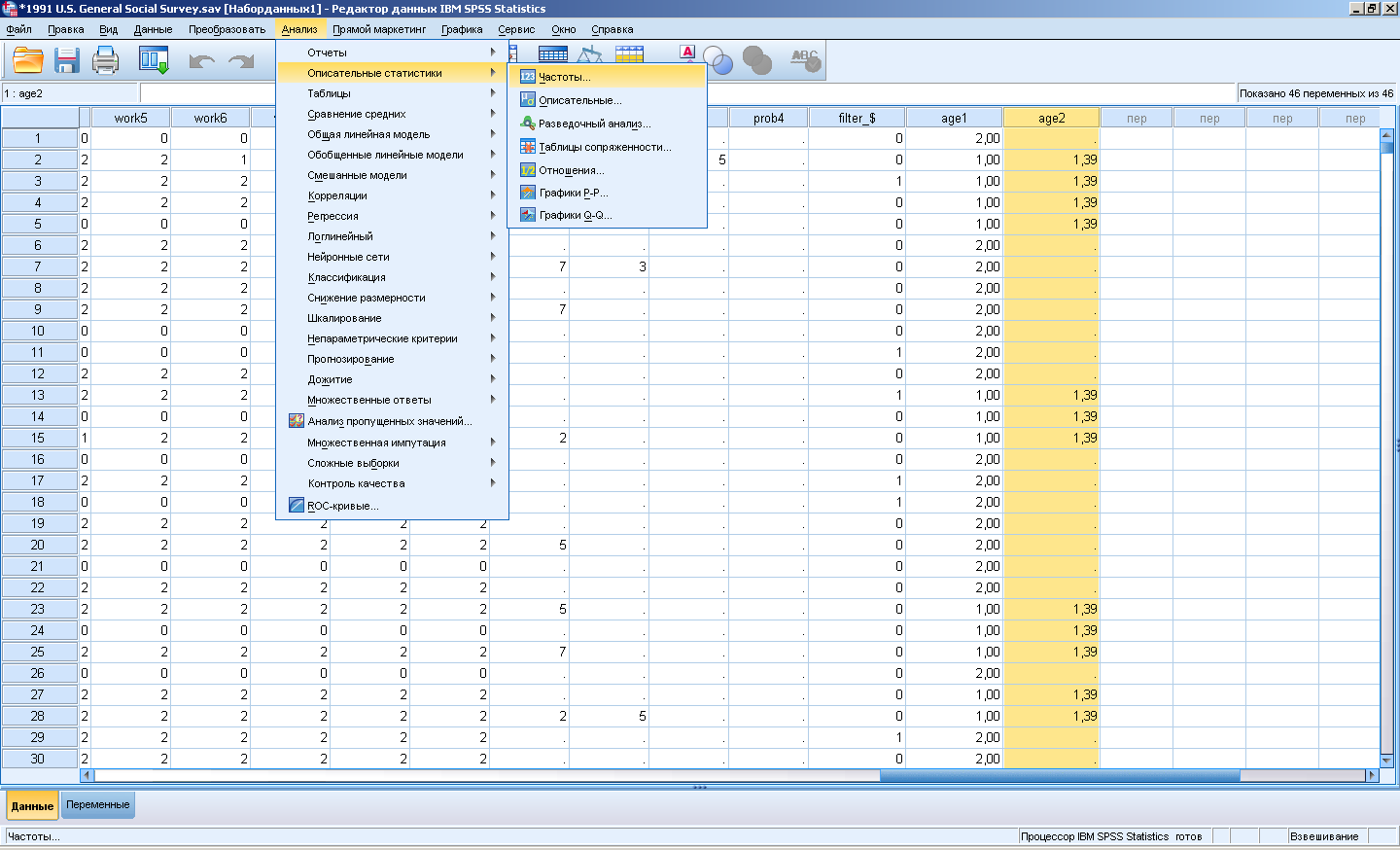Expand Общая линейная модель submenu
1400x850 pixels.
click(x=392, y=134)
